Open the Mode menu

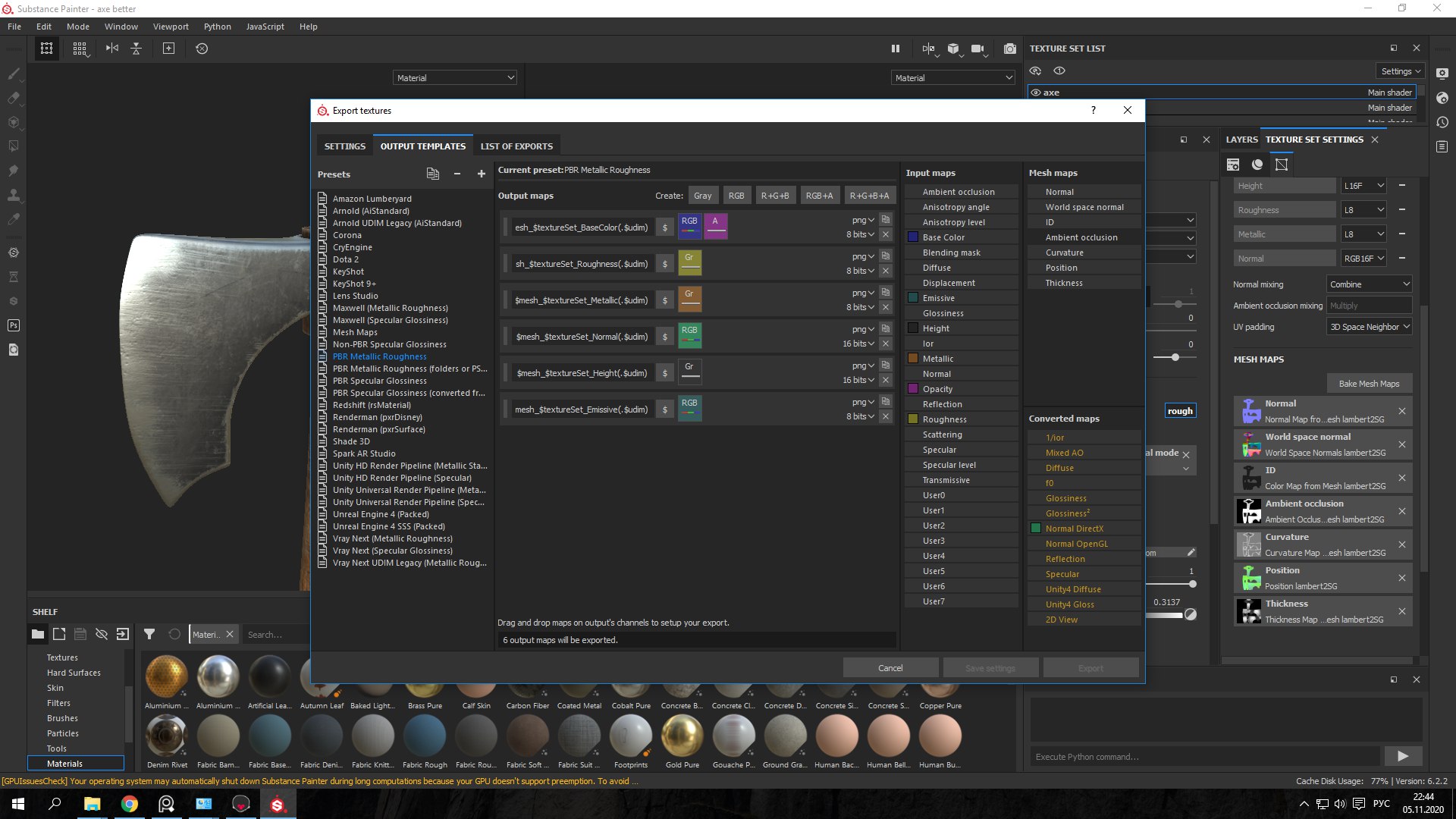tap(78, 27)
